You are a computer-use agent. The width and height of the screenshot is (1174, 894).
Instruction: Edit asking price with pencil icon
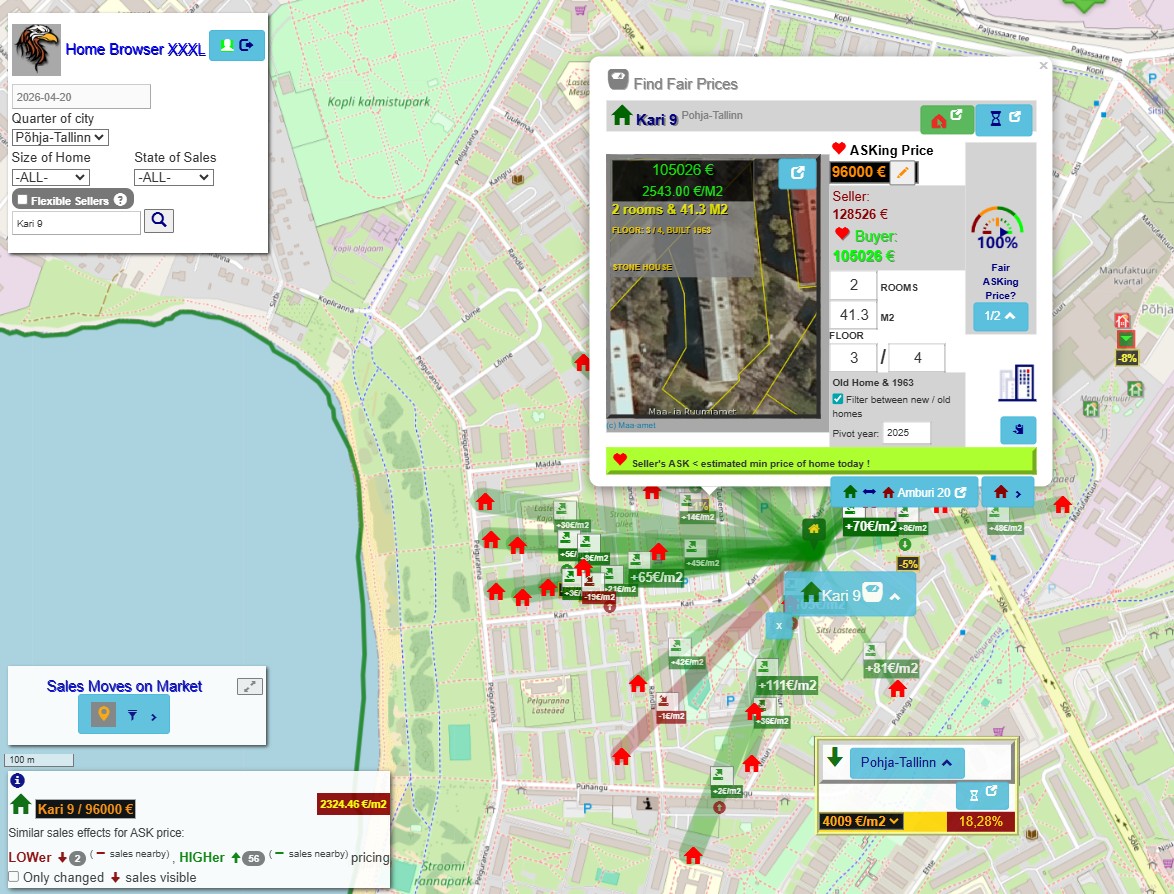tap(902, 172)
